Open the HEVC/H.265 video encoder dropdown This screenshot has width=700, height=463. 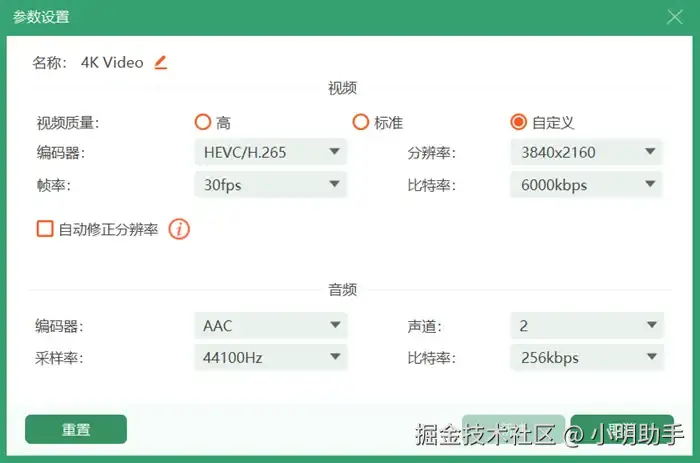(271, 152)
